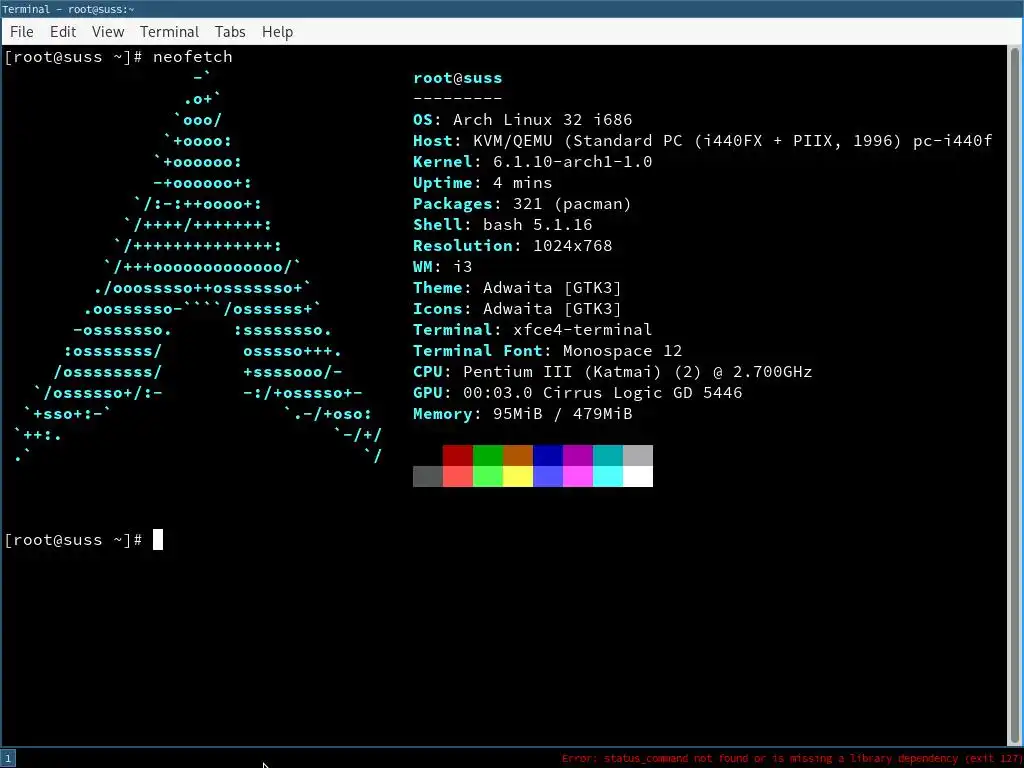Click the 'root@suss' header text
This screenshot has width=1024, height=768.
pos(458,78)
